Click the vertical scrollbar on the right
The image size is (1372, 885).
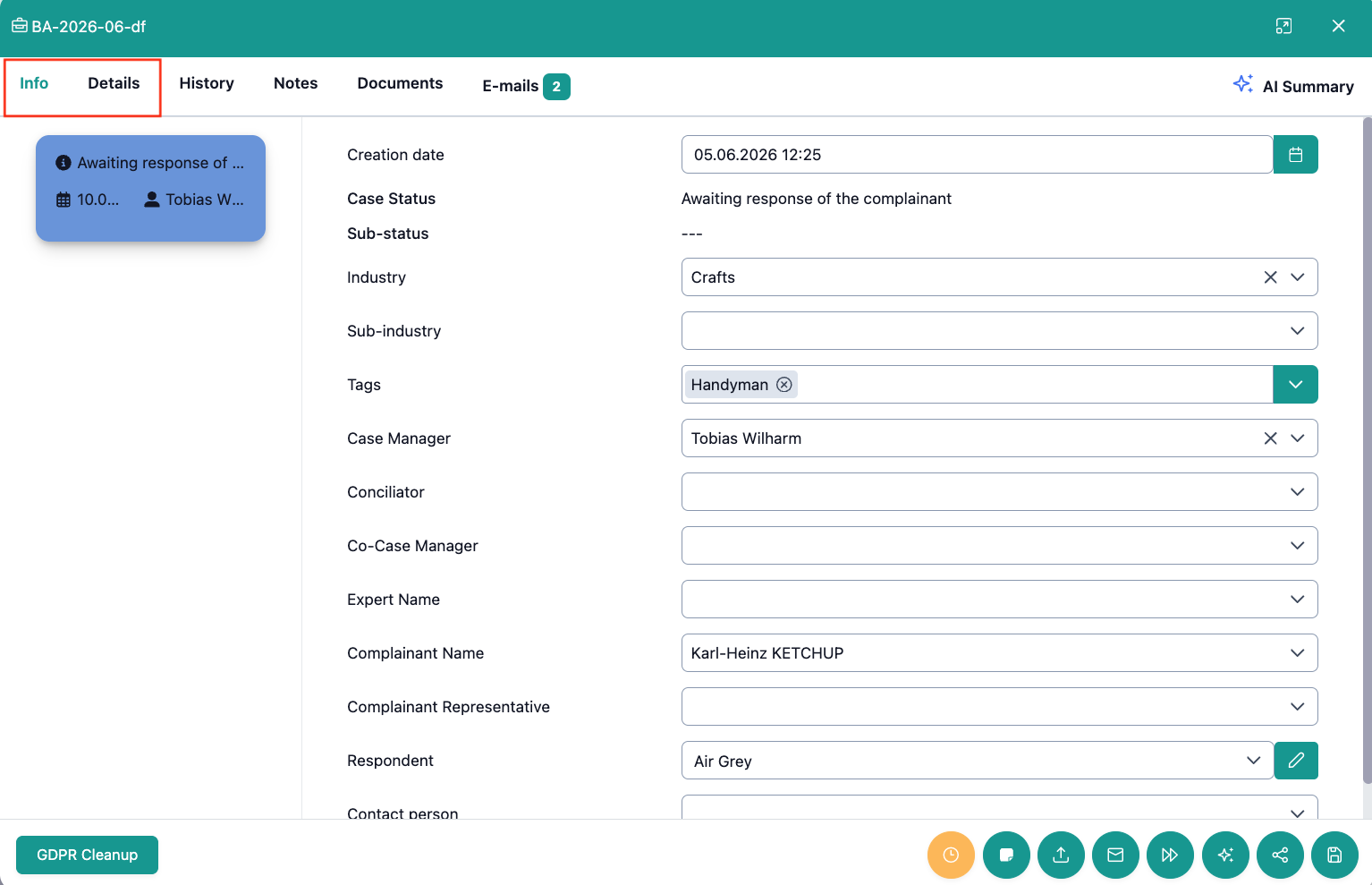click(1367, 450)
